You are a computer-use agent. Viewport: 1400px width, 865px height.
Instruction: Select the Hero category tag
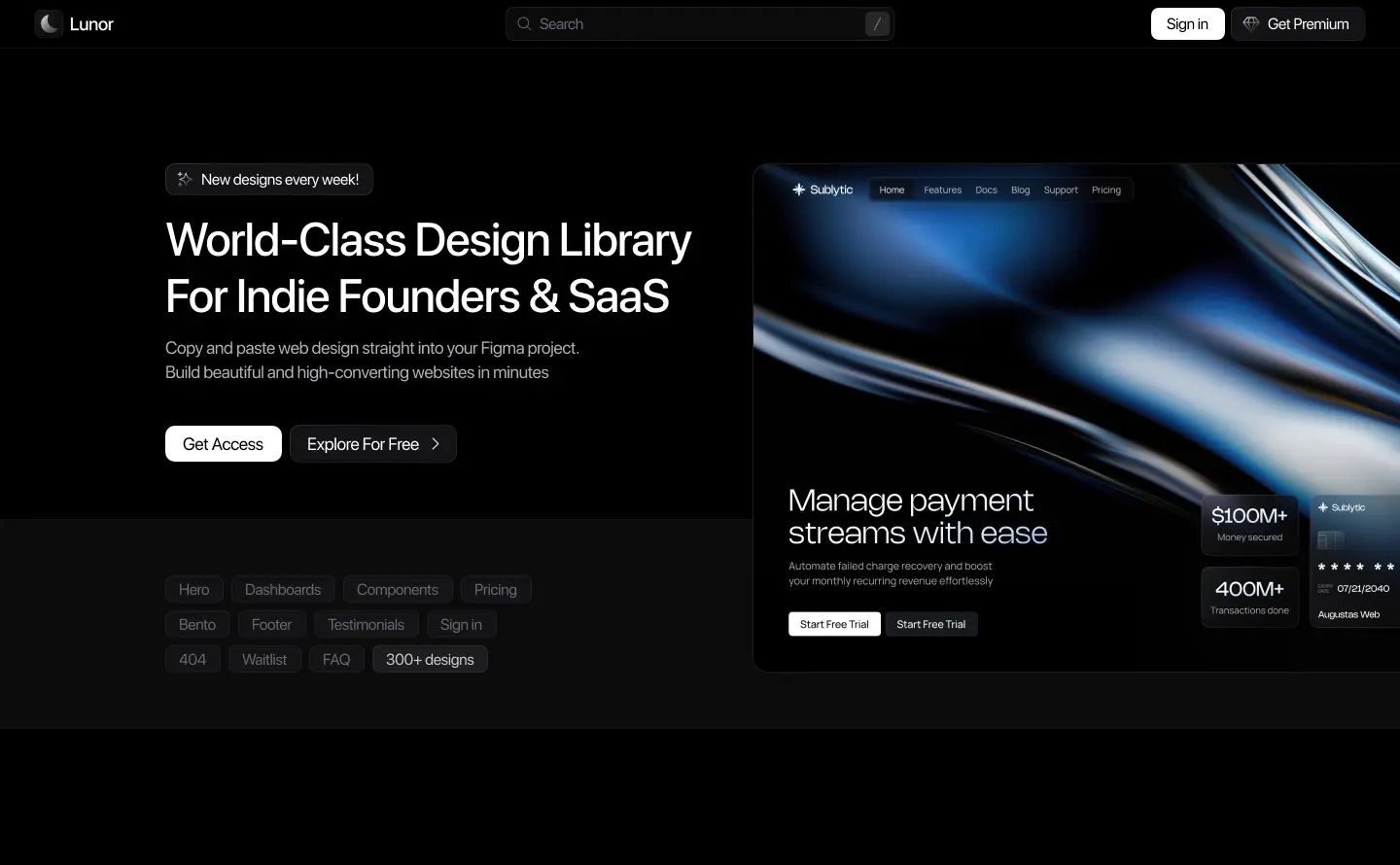[194, 590]
